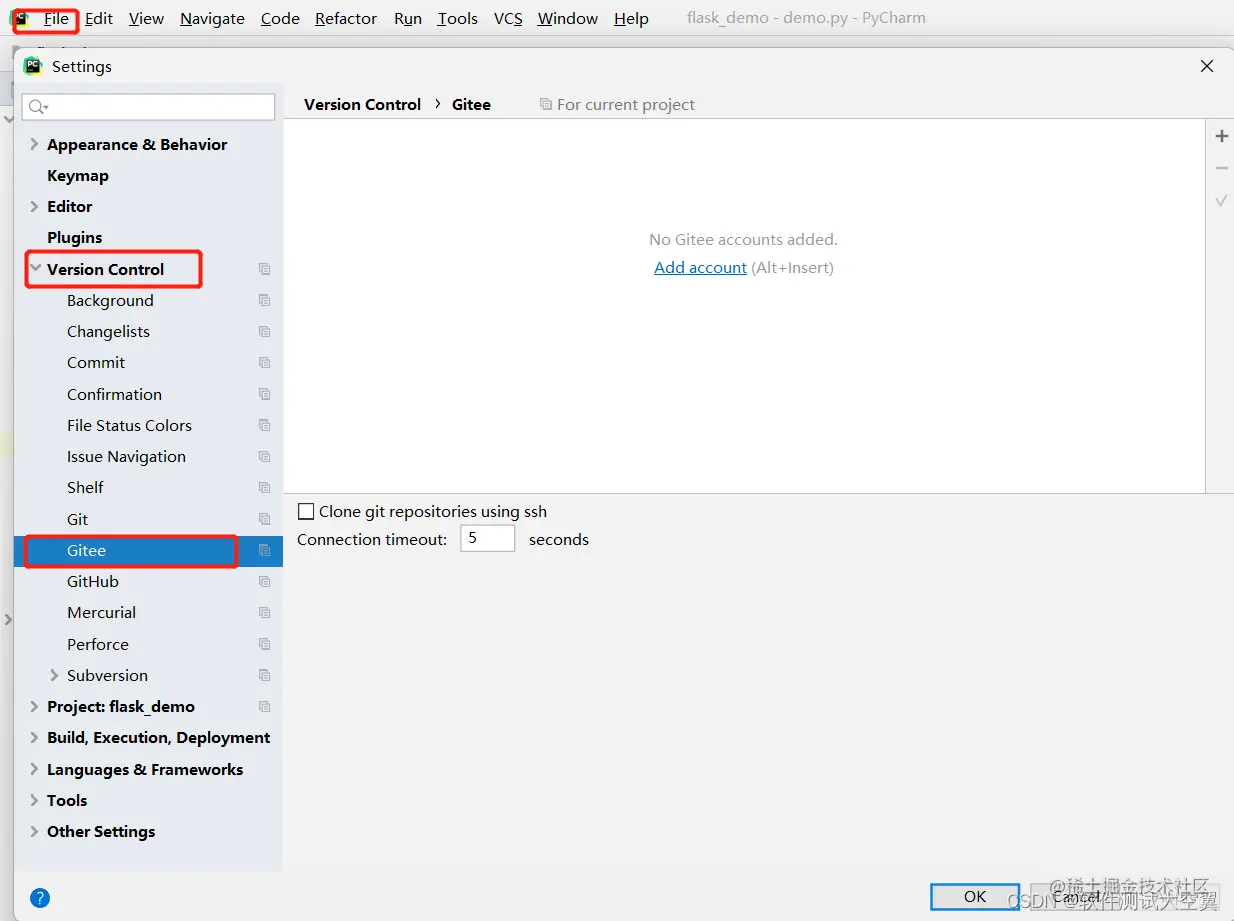
Task: Close the Settings dialog with X
Action: pyautogui.click(x=1207, y=66)
